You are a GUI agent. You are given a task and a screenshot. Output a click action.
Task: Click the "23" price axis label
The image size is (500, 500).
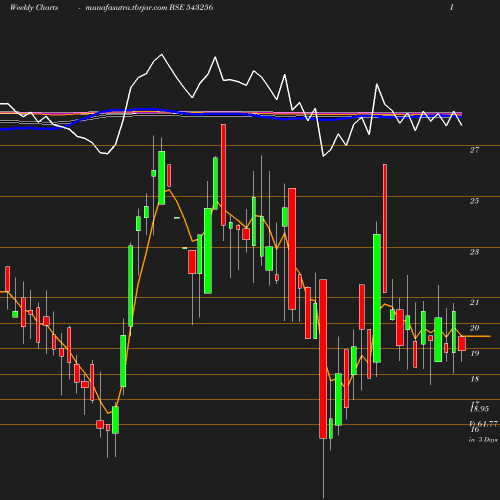(x=474, y=252)
